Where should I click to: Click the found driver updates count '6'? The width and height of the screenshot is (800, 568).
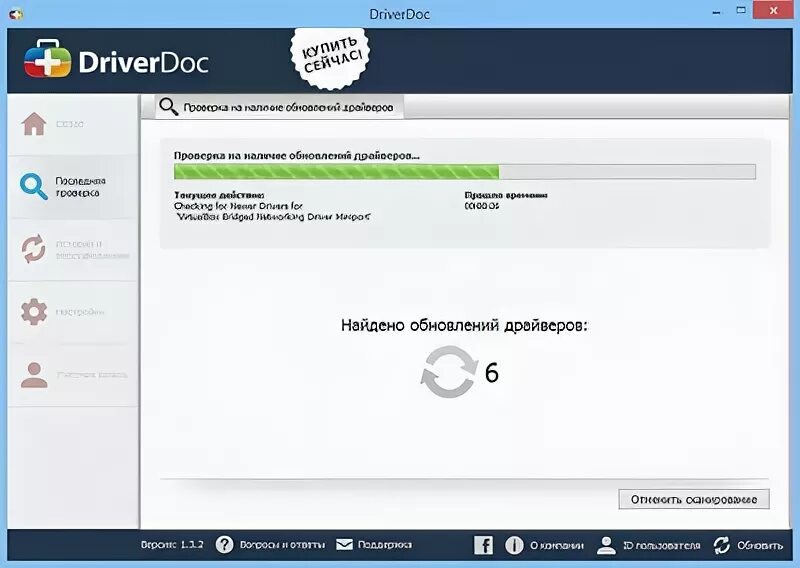tap(491, 373)
